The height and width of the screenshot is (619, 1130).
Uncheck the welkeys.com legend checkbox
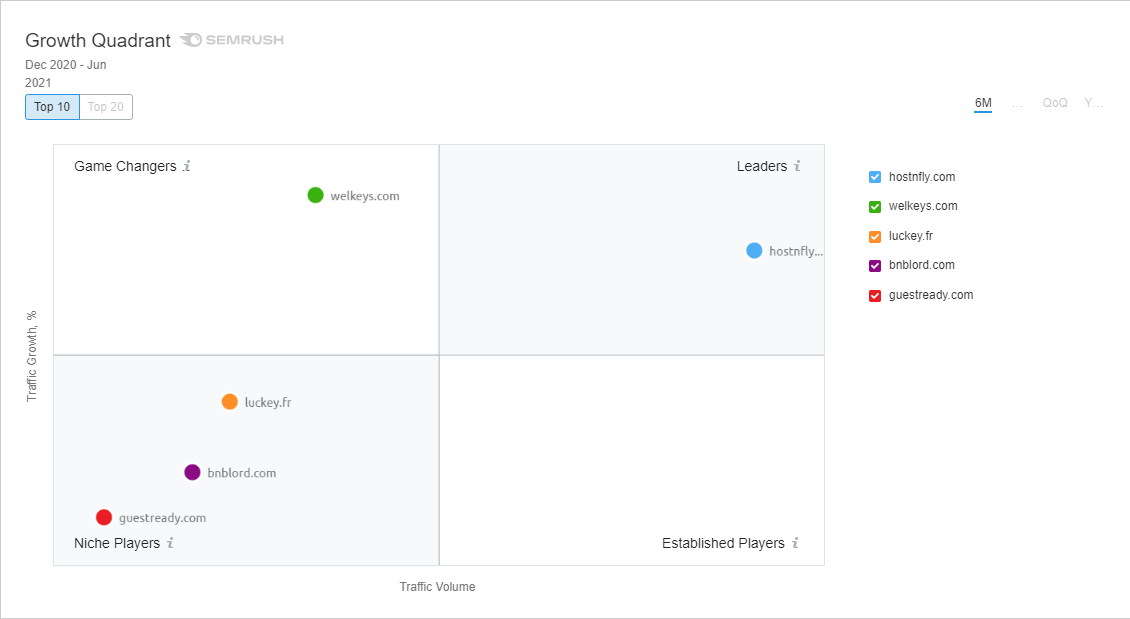(875, 207)
